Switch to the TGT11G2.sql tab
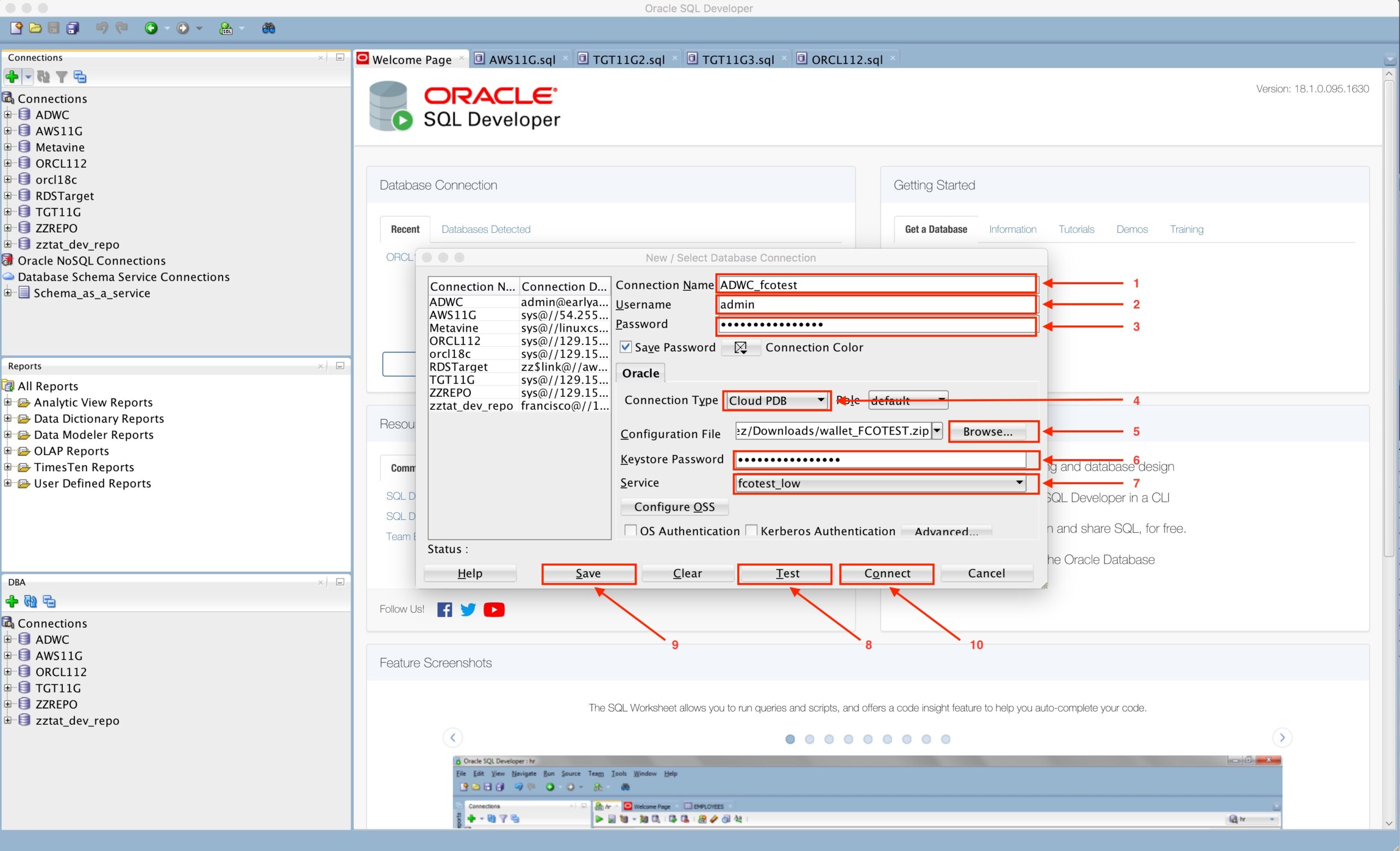 [x=628, y=60]
